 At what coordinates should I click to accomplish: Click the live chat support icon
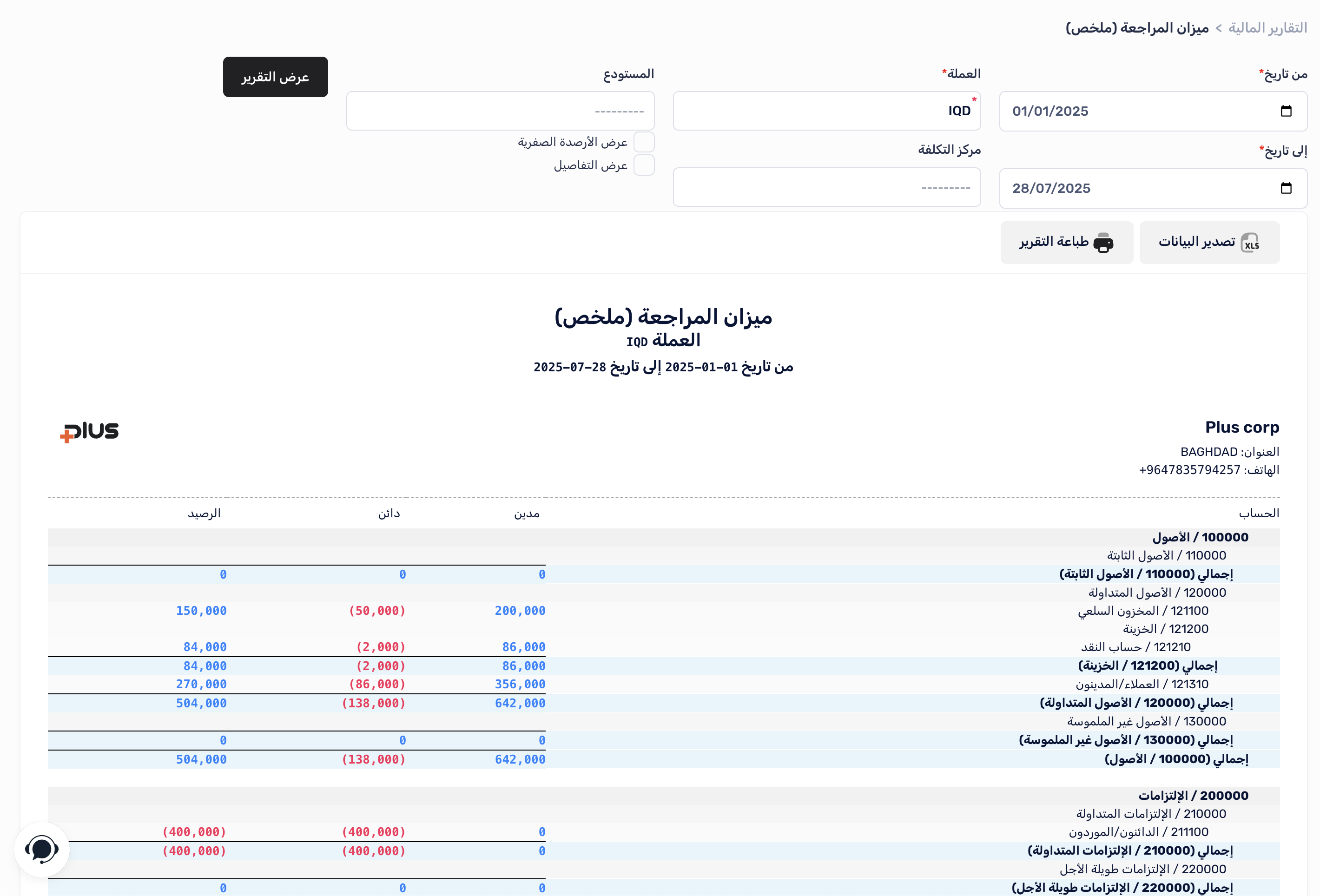pos(41,850)
